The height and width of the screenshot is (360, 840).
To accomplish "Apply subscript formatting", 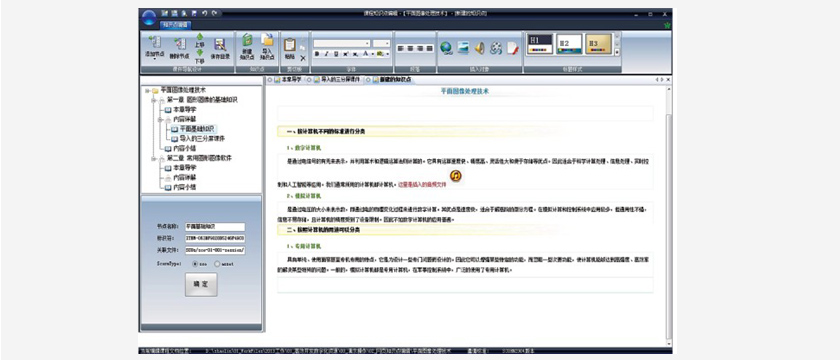I will point(355,54).
